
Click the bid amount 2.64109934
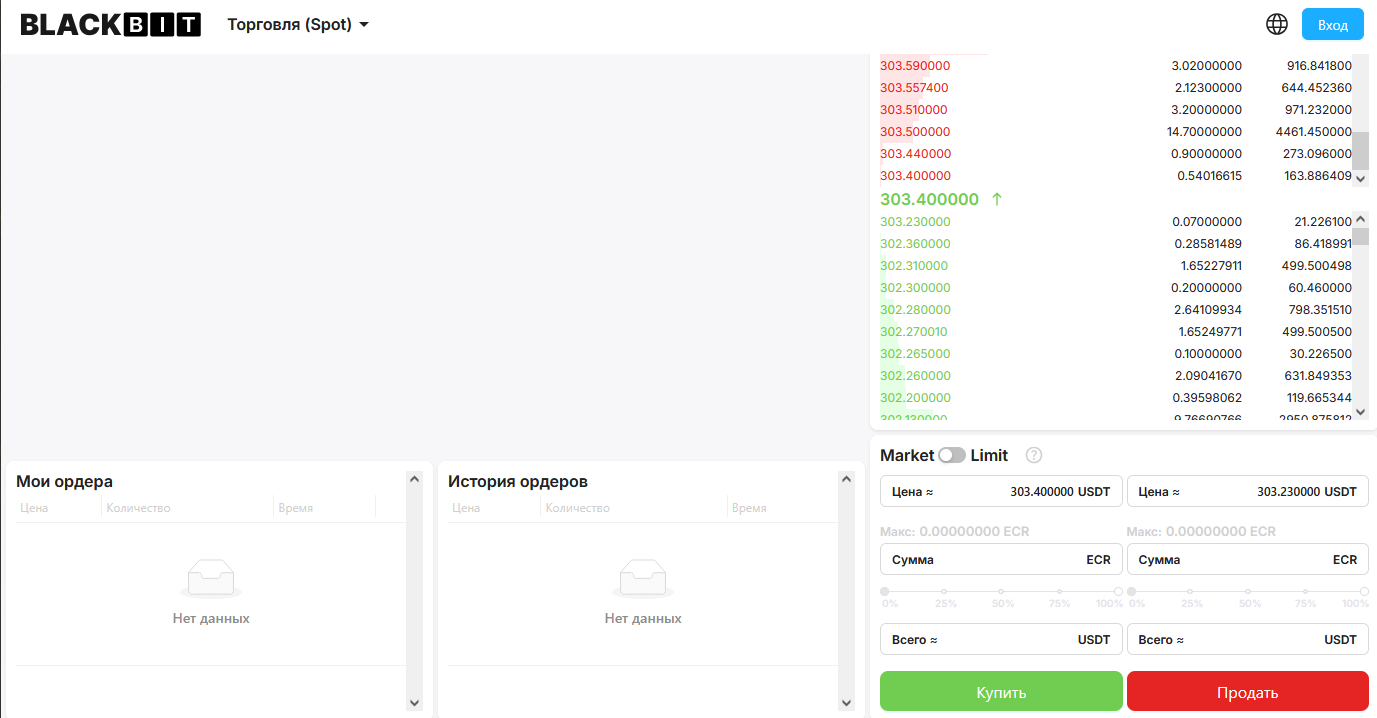pos(1207,310)
